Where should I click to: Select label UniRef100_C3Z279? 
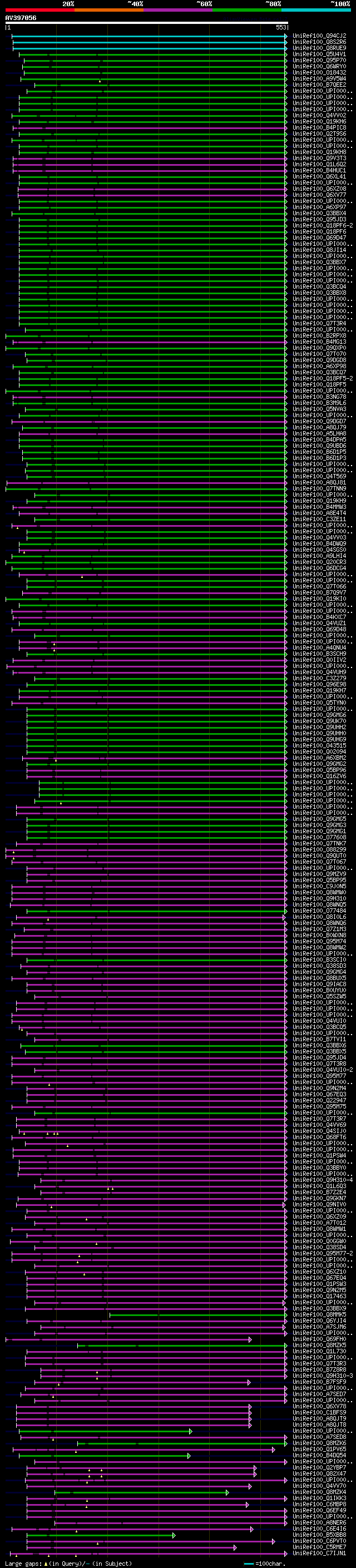point(319,678)
